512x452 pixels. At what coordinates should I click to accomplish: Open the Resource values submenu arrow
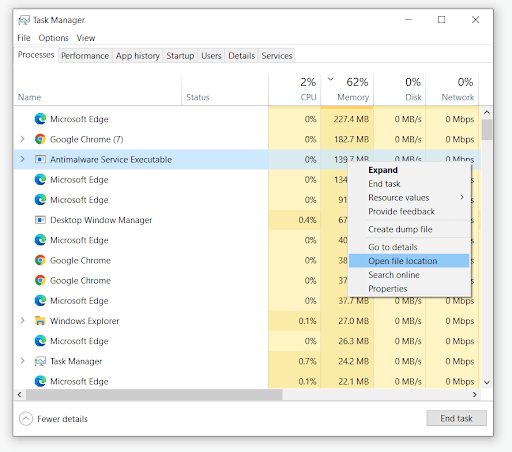pyautogui.click(x=462, y=197)
